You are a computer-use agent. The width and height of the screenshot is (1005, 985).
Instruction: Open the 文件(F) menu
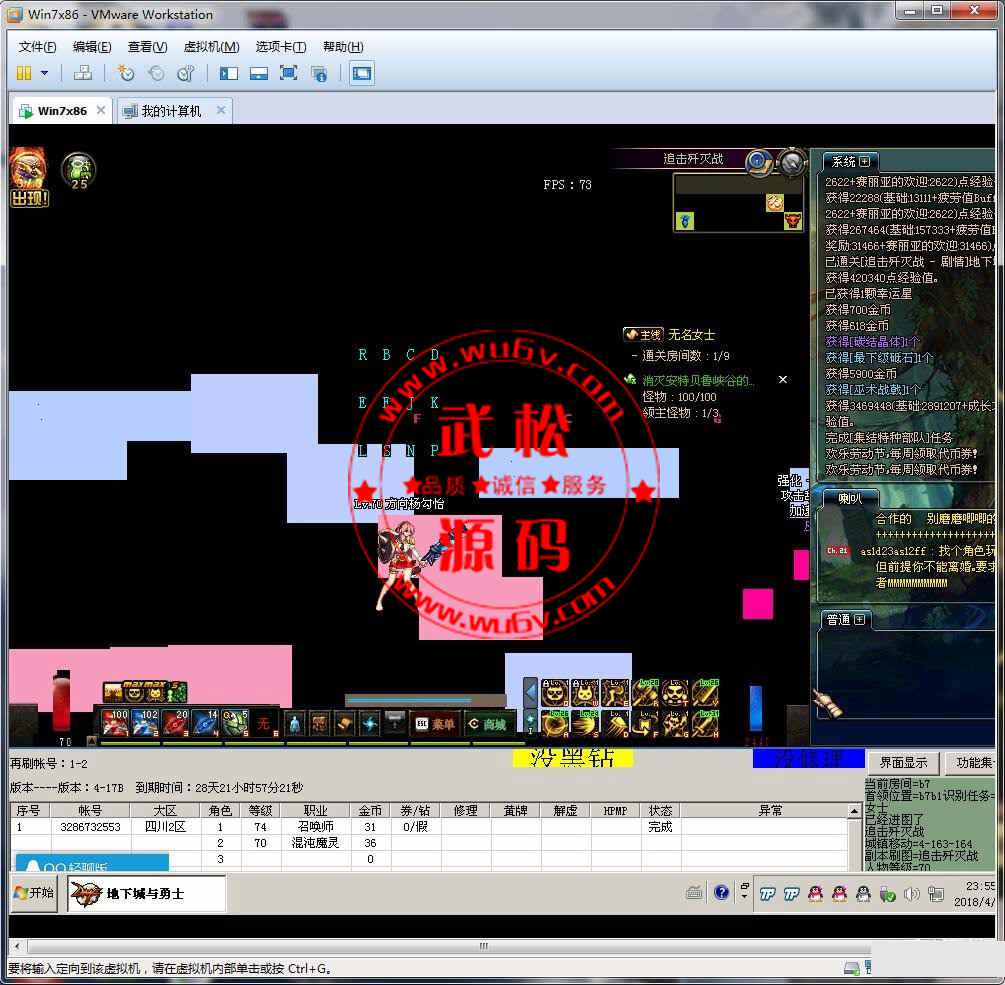click(x=37, y=47)
